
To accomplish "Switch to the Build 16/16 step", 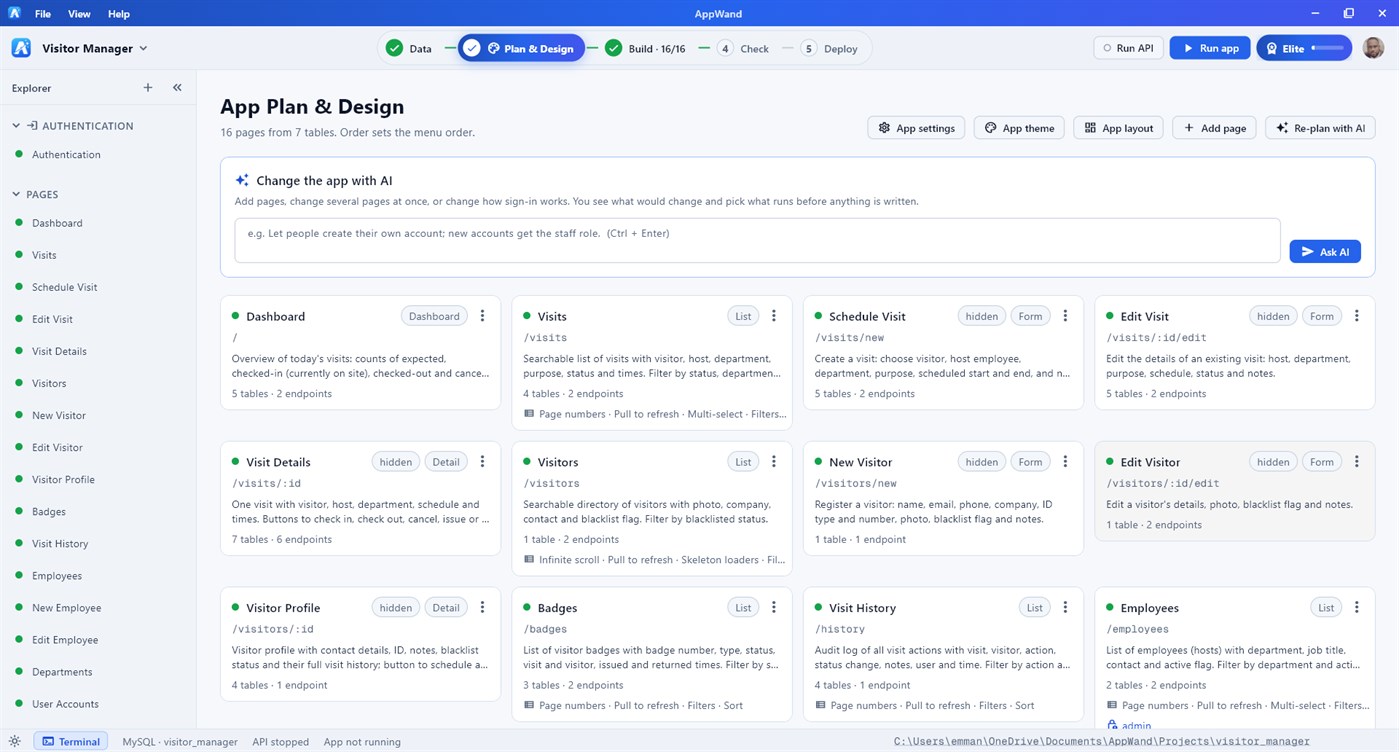I will (645, 48).
